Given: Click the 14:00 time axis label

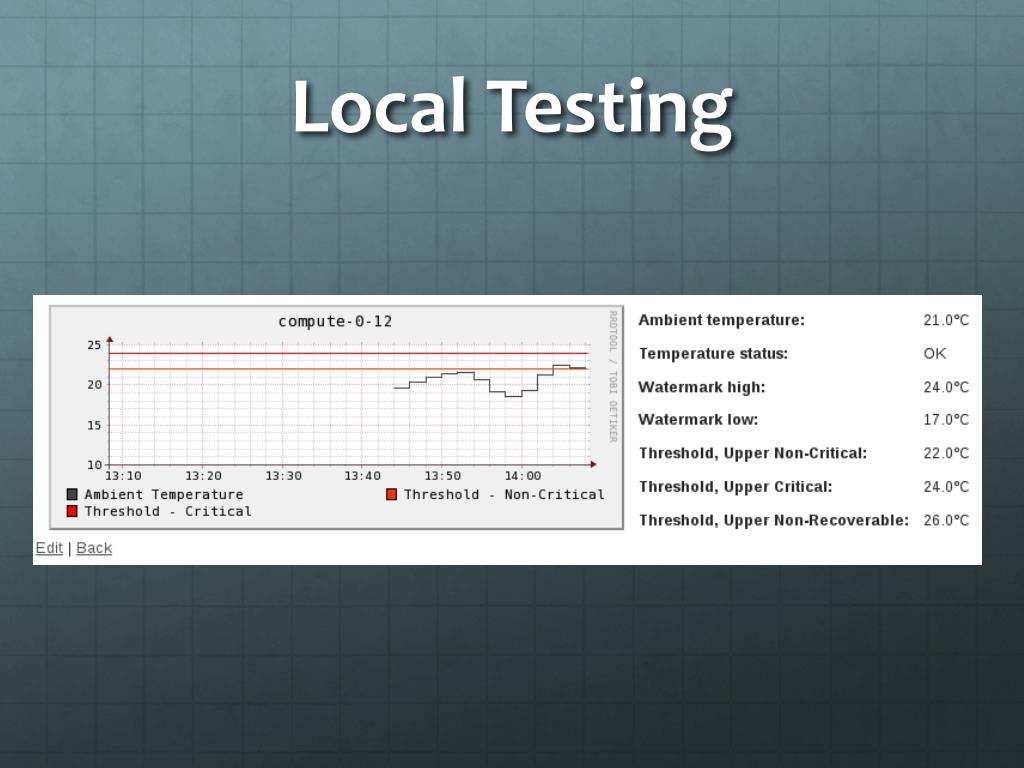Looking at the screenshot, I should tap(523, 476).
